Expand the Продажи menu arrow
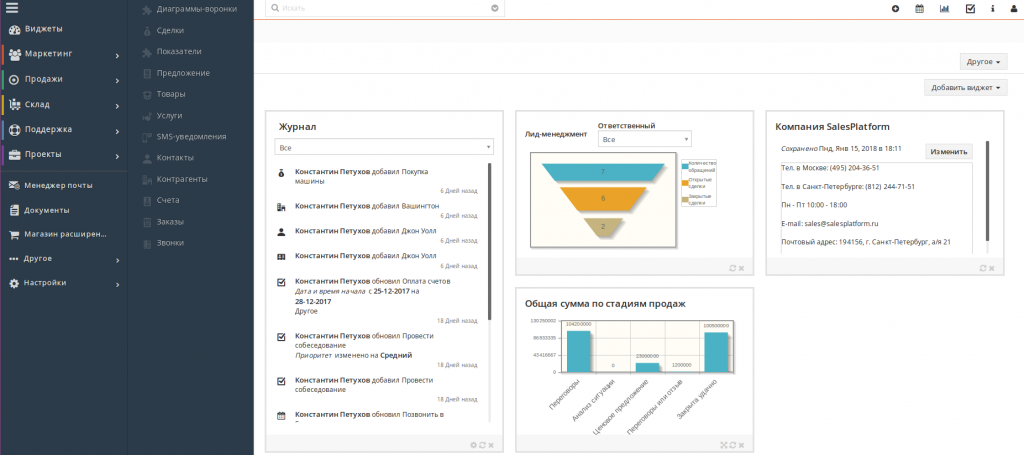 (x=118, y=81)
